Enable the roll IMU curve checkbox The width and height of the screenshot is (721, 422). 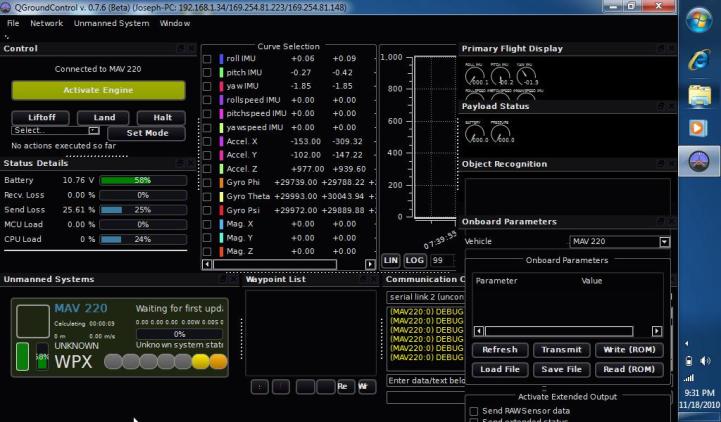coord(207,59)
